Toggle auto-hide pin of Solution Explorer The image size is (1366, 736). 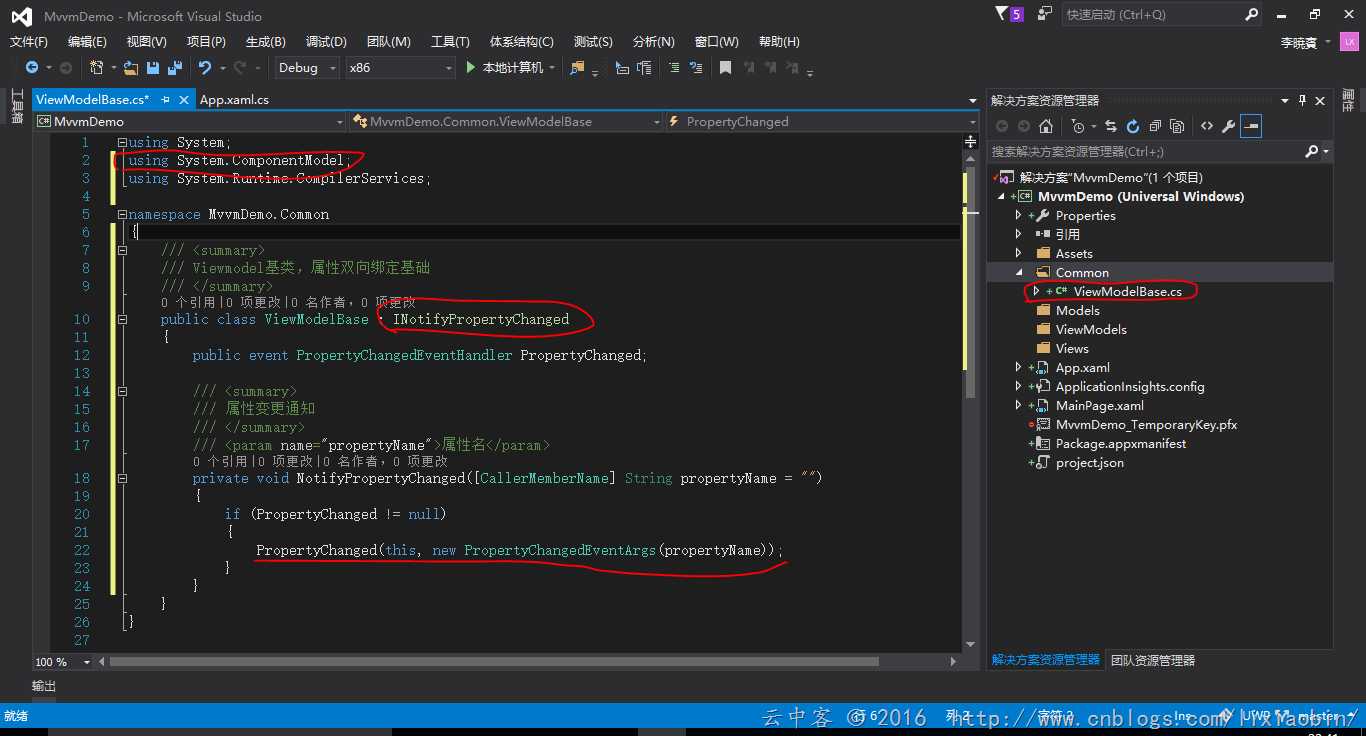coord(1303,101)
